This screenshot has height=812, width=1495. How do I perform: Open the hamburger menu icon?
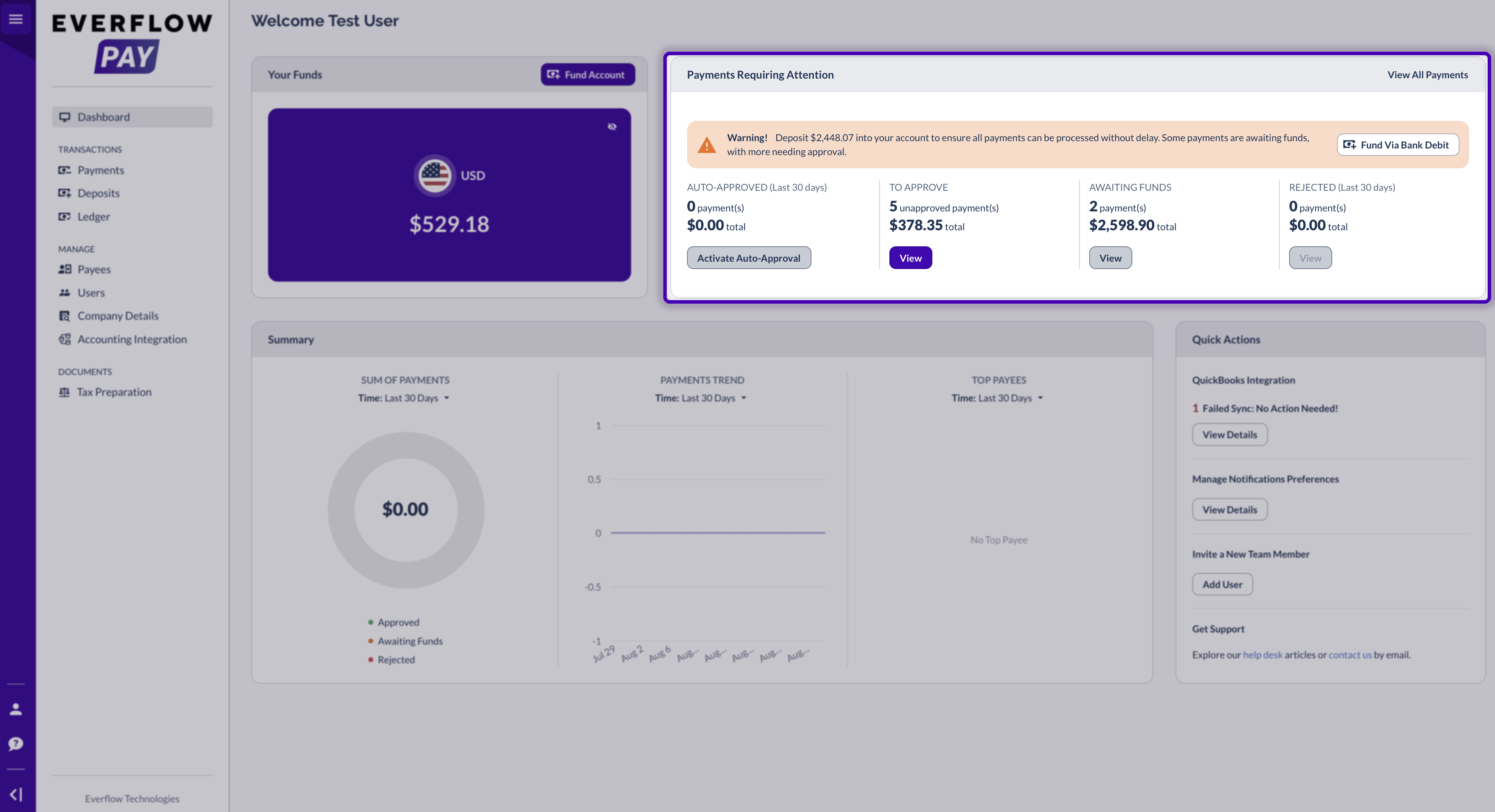tap(16, 19)
